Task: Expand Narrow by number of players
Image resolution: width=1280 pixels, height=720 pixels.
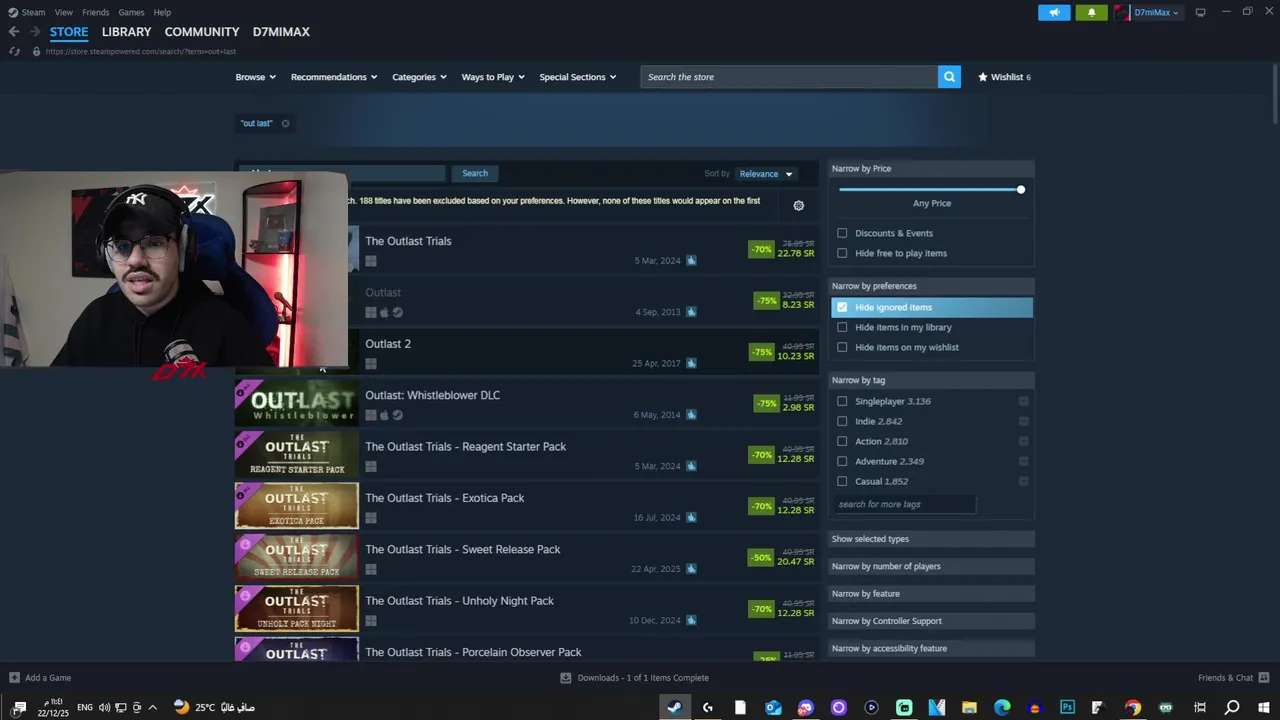Action: click(x=932, y=566)
